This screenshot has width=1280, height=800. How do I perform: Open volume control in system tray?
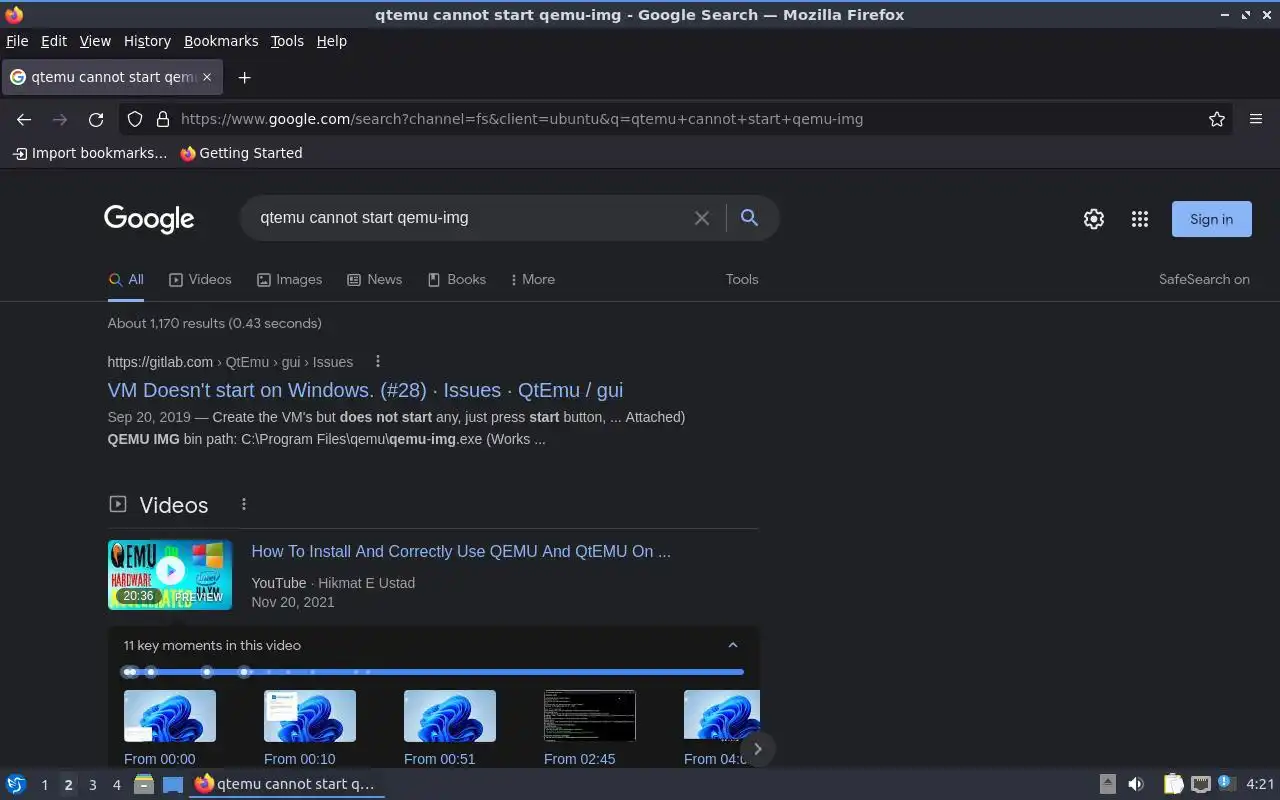1136,784
